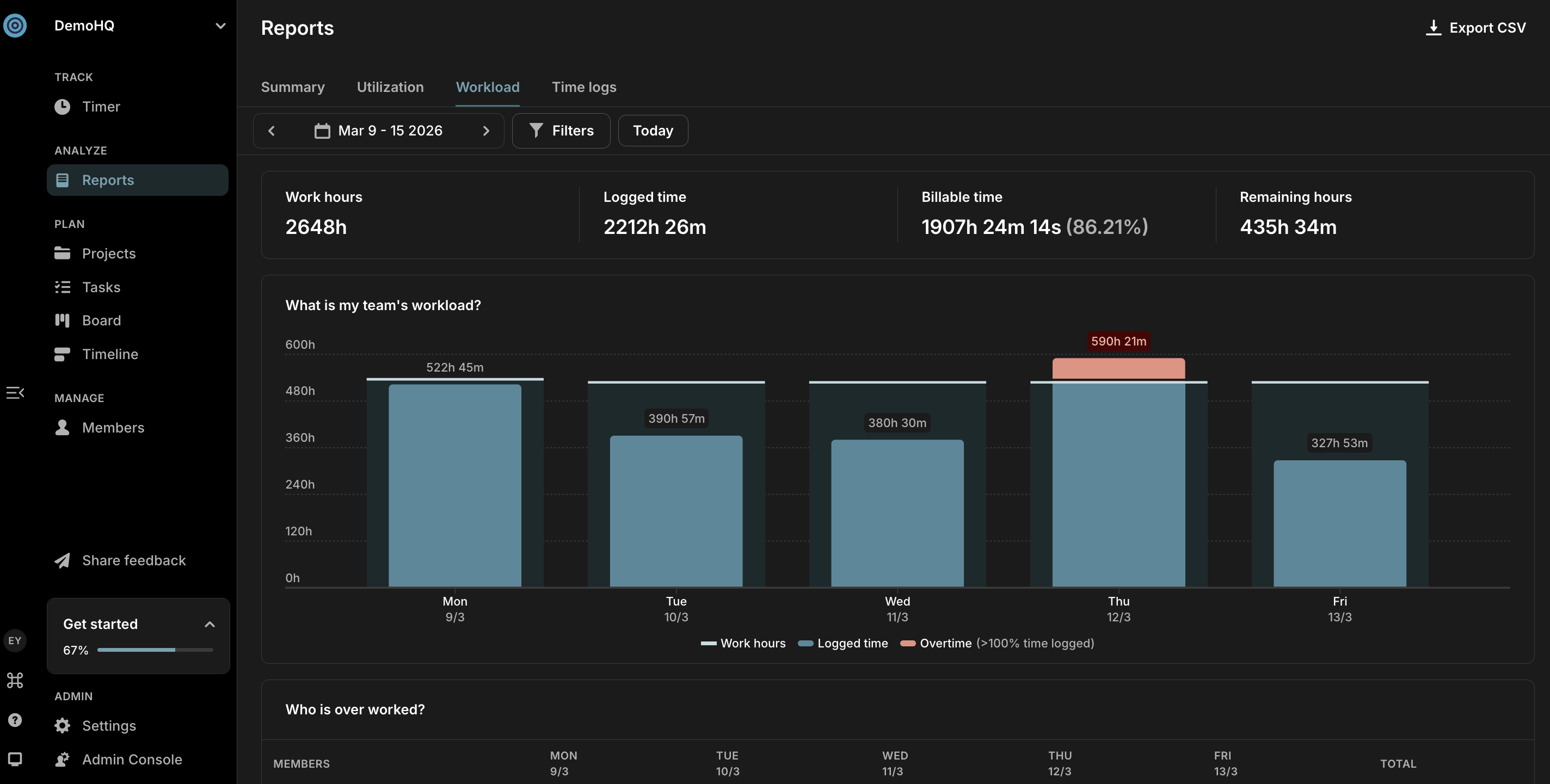Open the Filters button
Image resolution: width=1550 pixels, height=784 pixels.
561,131
